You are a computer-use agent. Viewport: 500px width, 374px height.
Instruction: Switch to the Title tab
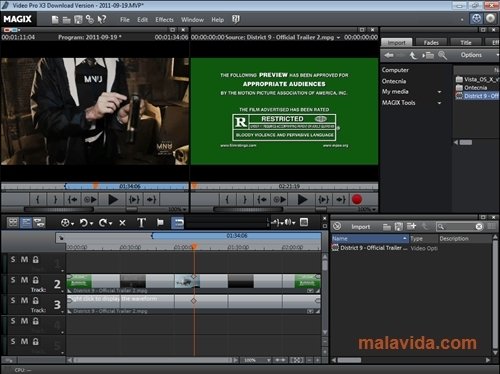tap(466, 42)
